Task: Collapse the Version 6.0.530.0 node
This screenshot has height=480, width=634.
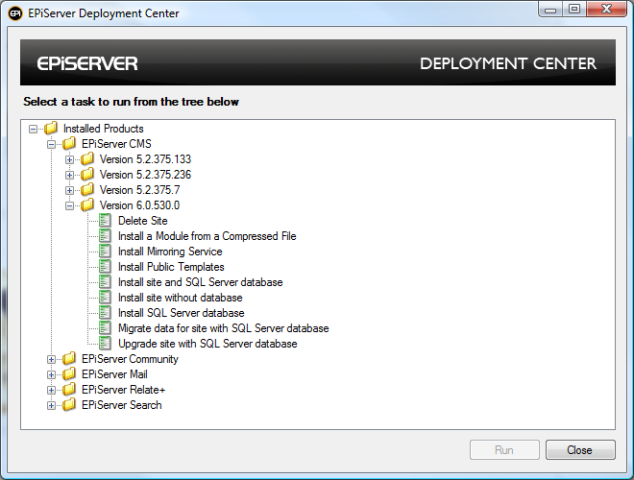Action: pyautogui.click(x=70, y=206)
